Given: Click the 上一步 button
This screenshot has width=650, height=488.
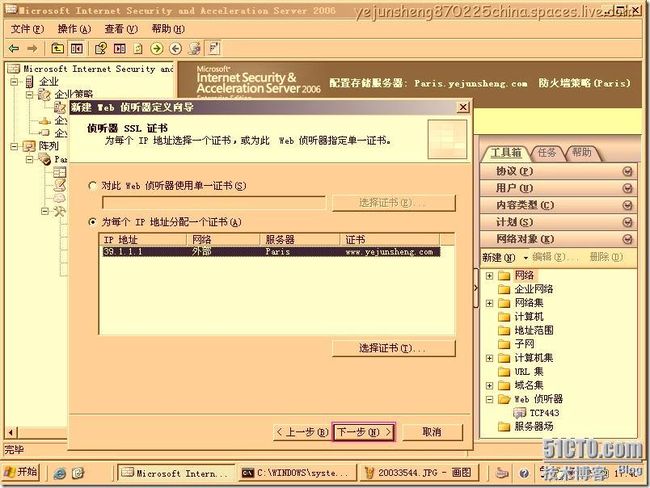Looking at the screenshot, I should (x=302, y=432).
